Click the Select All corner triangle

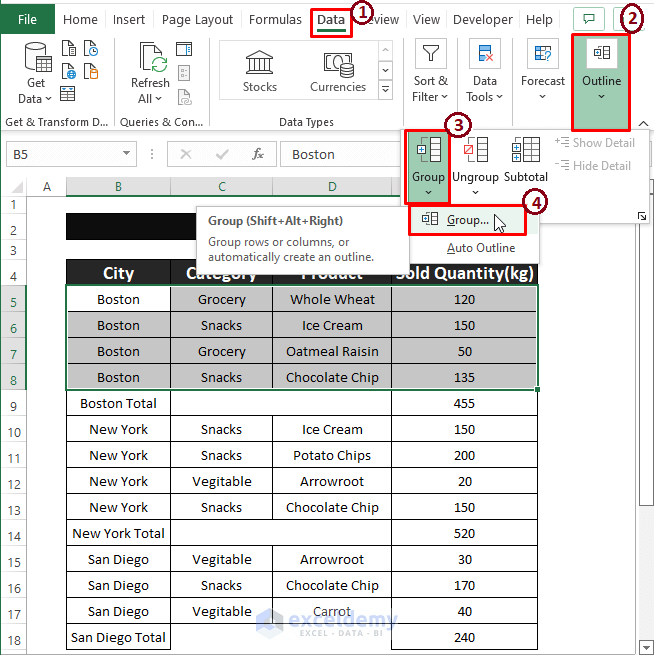pos(17,187)
